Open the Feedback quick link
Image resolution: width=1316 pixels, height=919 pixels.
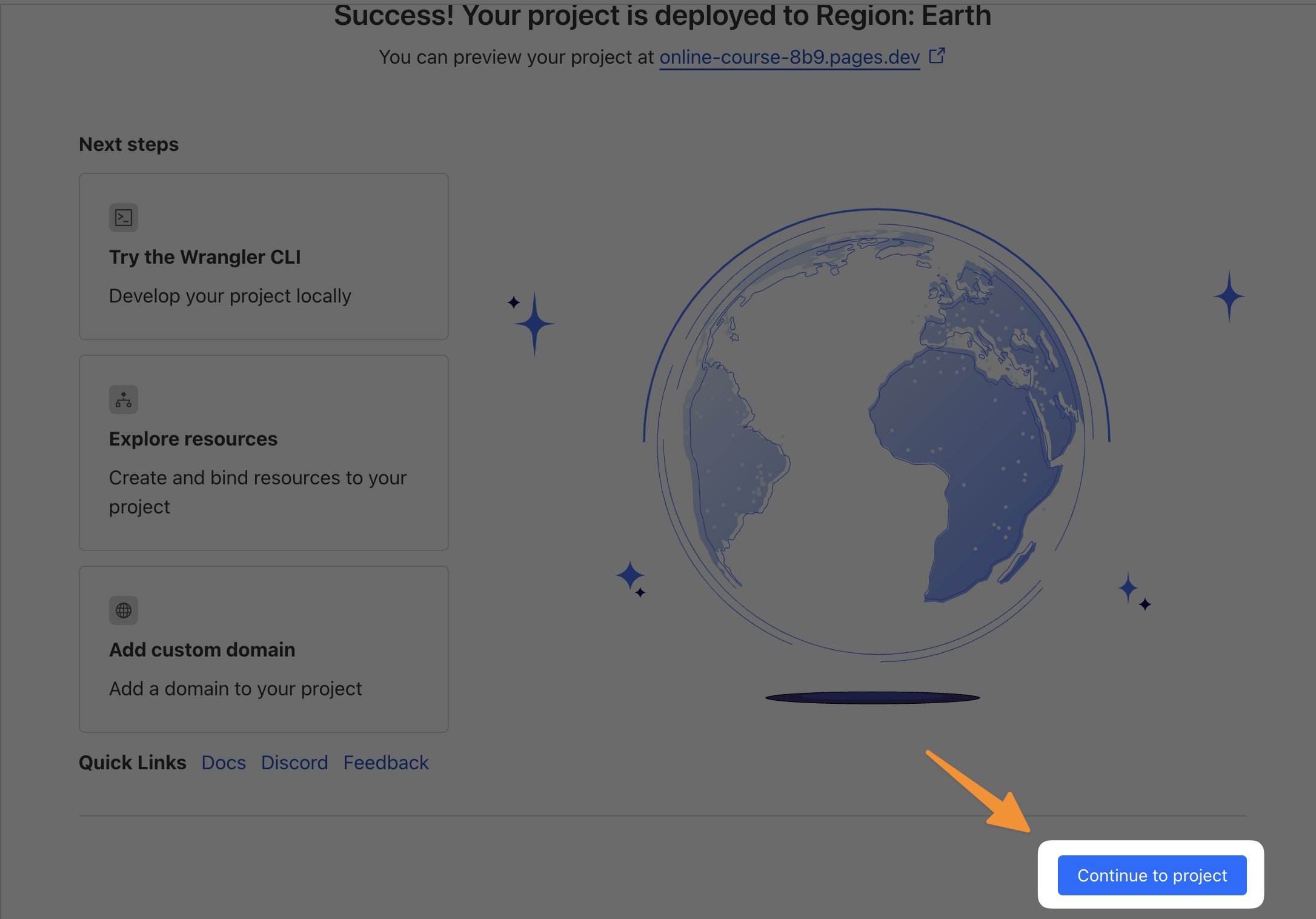pyautogui.click(x=386, y=763)
